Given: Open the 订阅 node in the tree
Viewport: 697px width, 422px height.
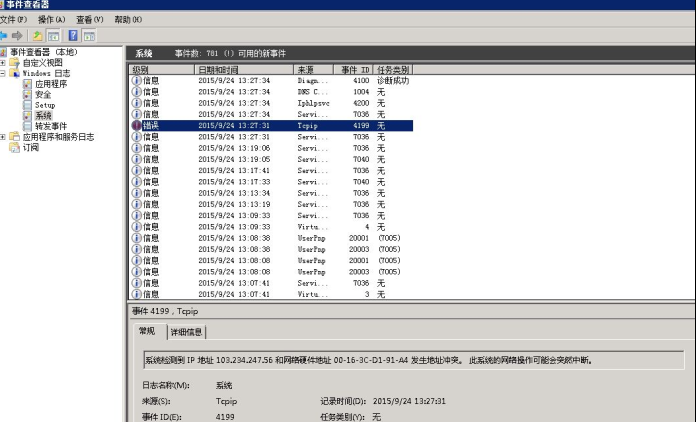Looking at the screenshot, I should click(x=30, y=147).
